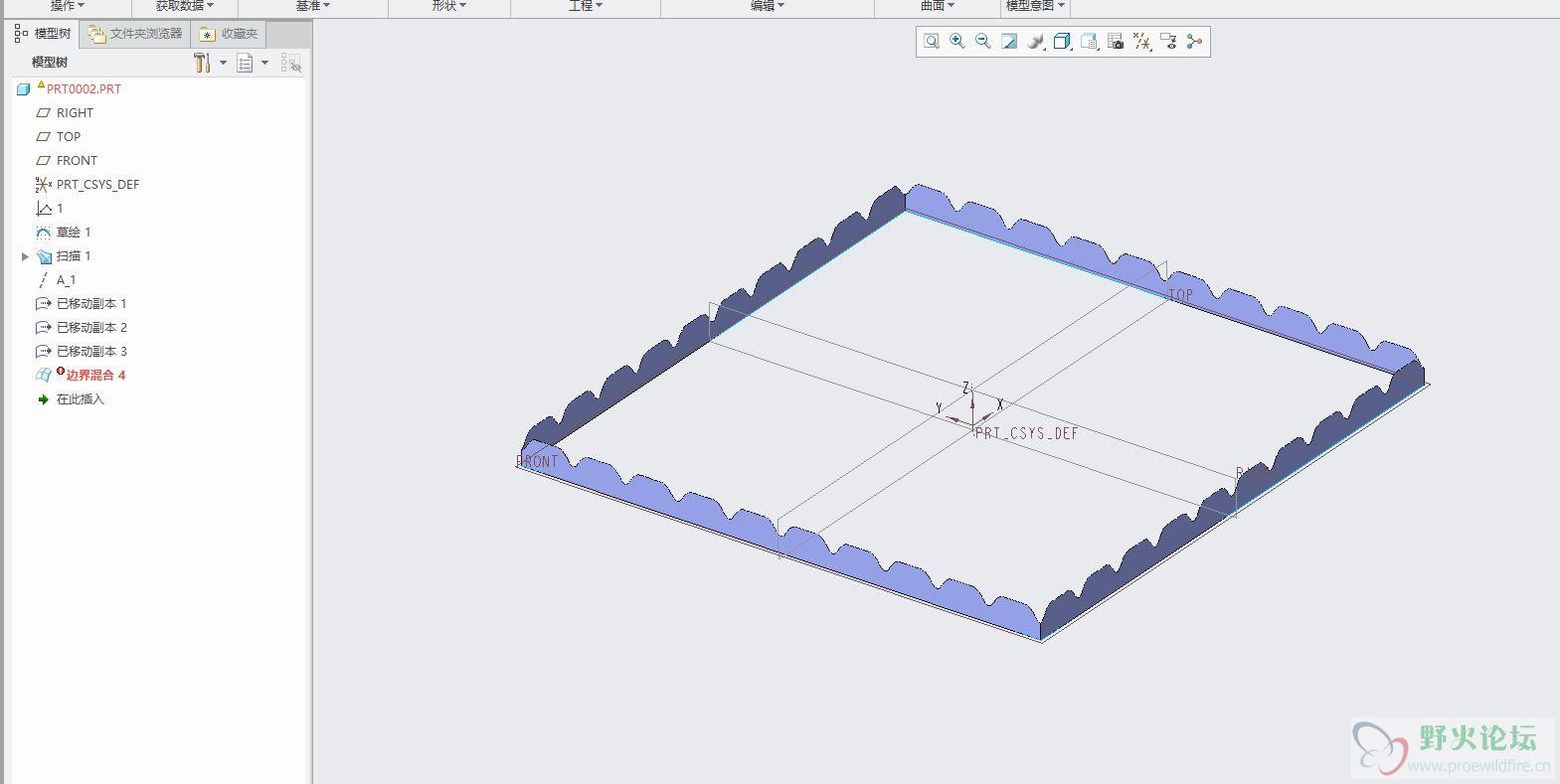
Task: Select 已移动副本 3 feature
Action: [91, 351]
